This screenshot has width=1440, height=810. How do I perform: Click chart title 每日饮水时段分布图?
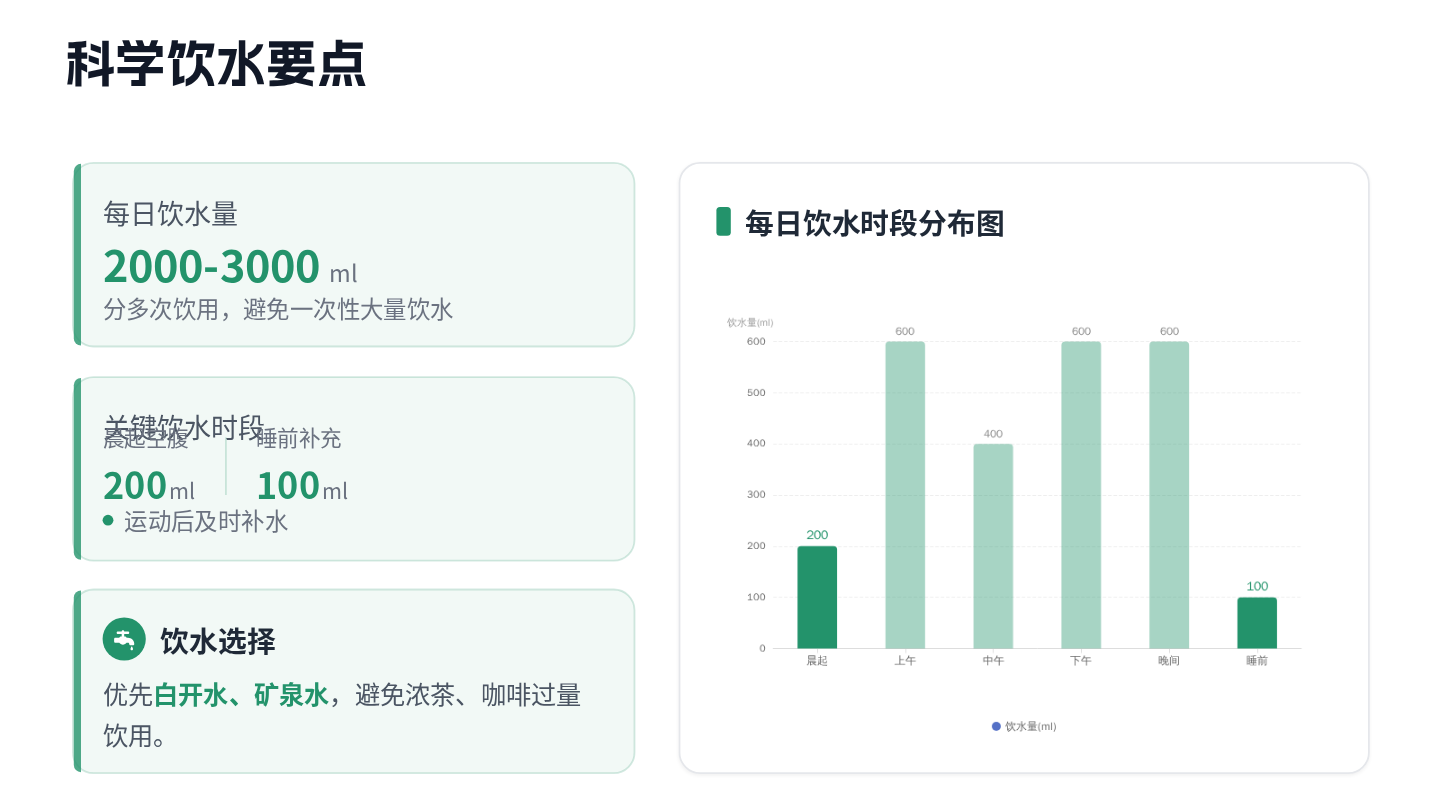pos(875,223)
